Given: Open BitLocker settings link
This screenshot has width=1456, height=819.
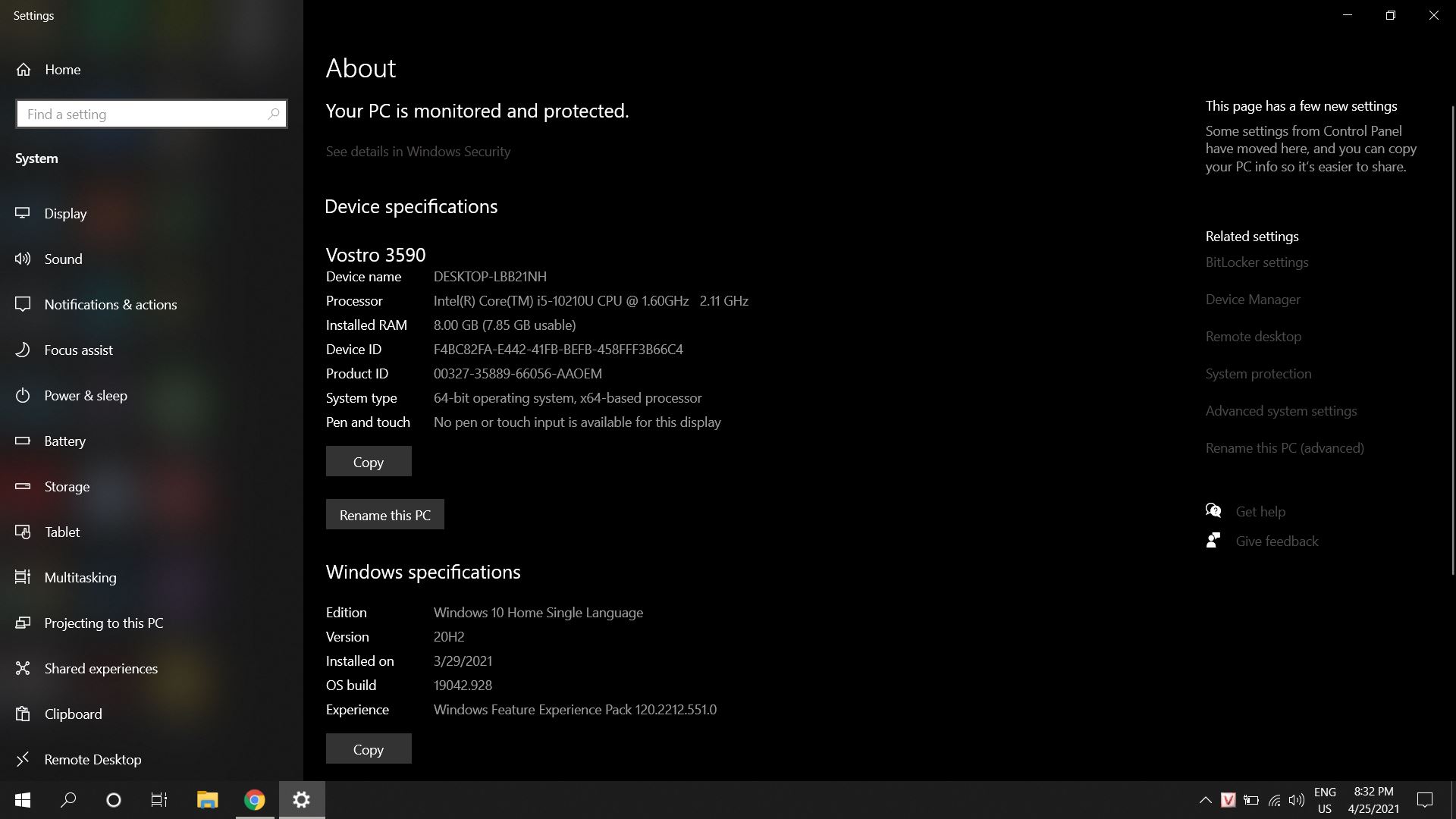Looking at the screenshot, I should pos(1257,262).
